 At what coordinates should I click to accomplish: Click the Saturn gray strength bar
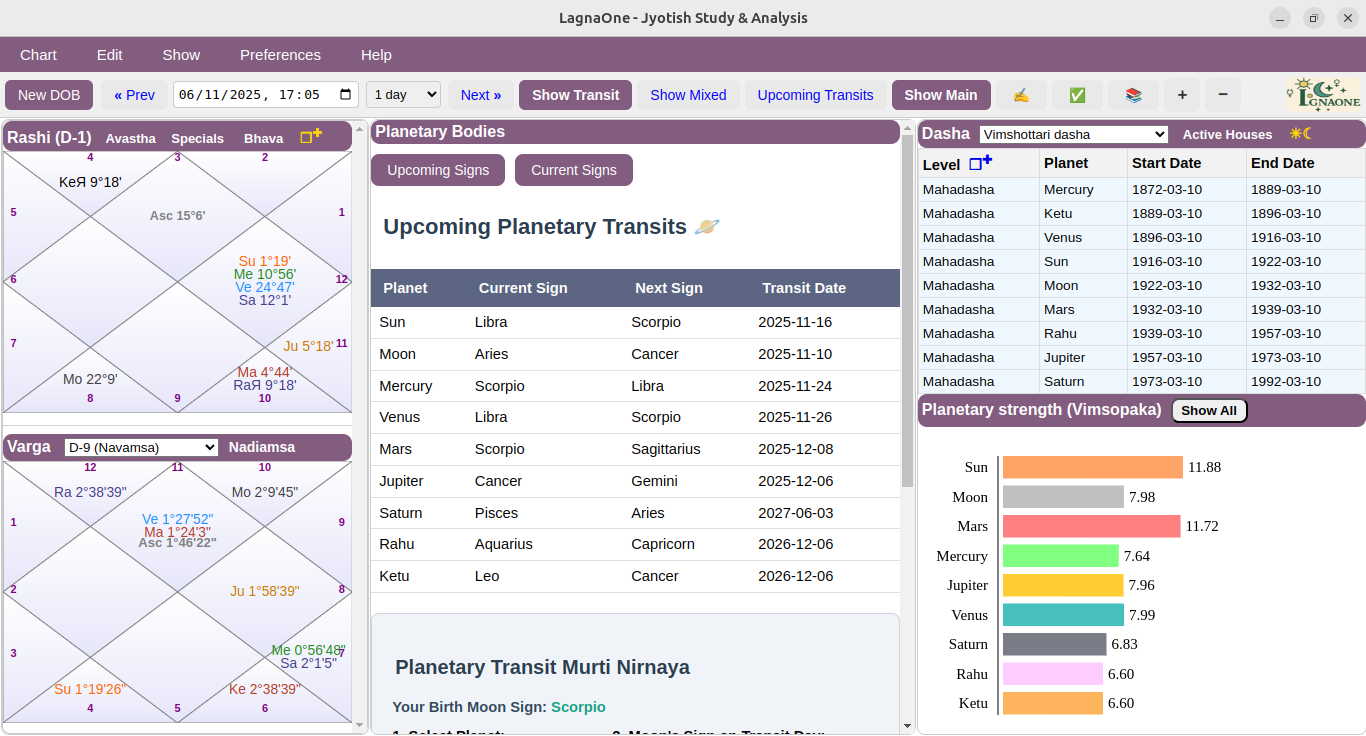pyautogui.click(x=1055, y=644)
